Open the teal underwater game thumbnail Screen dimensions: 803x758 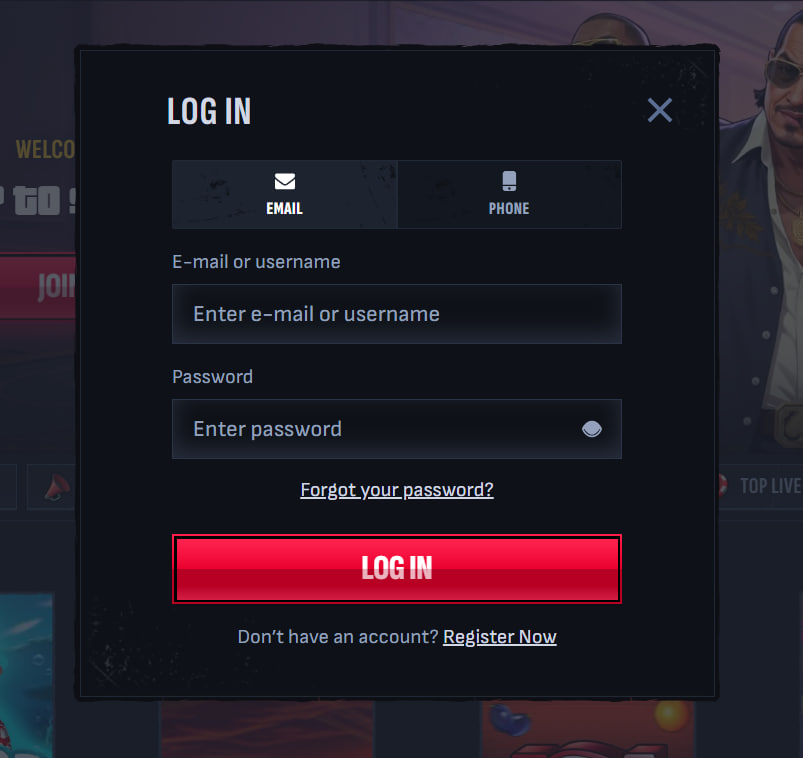click(x=26, y=675)
